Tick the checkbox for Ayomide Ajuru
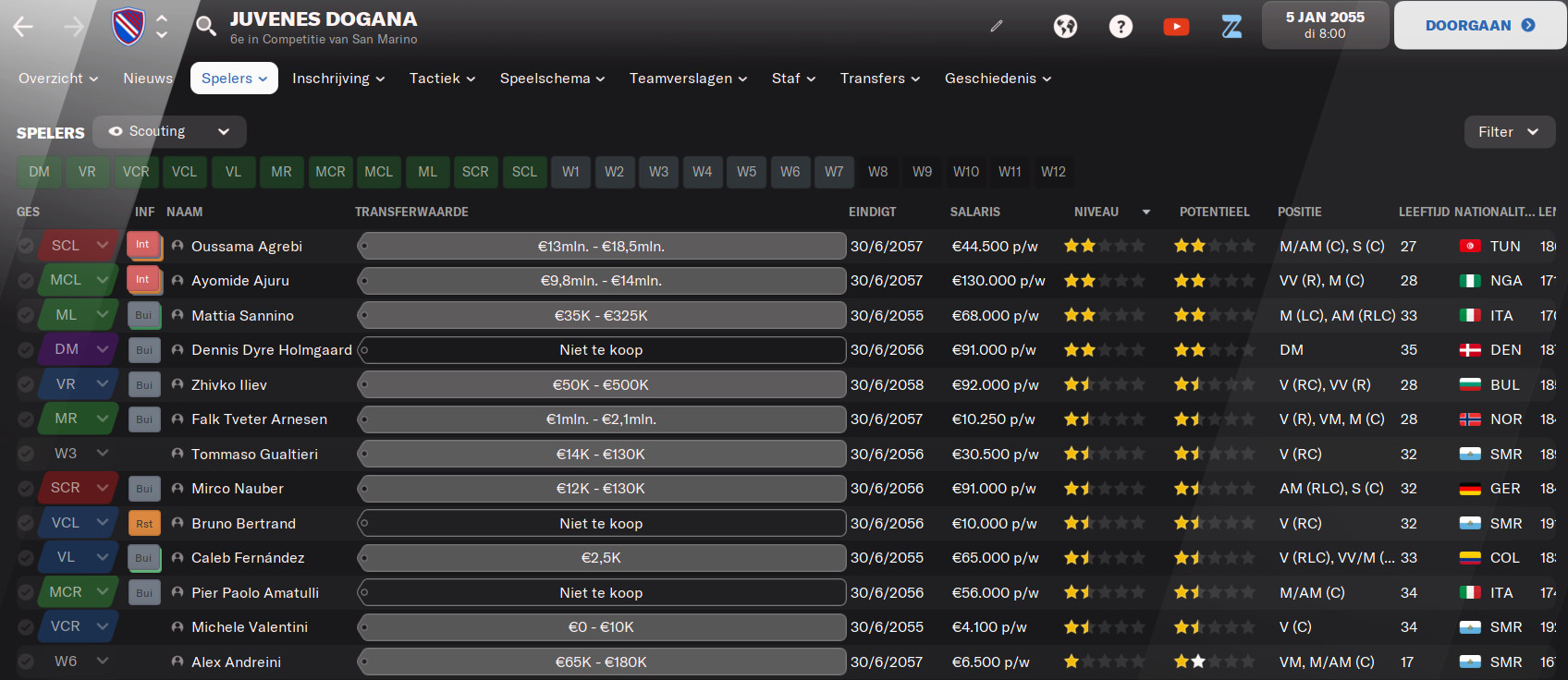 click(26, 280)
